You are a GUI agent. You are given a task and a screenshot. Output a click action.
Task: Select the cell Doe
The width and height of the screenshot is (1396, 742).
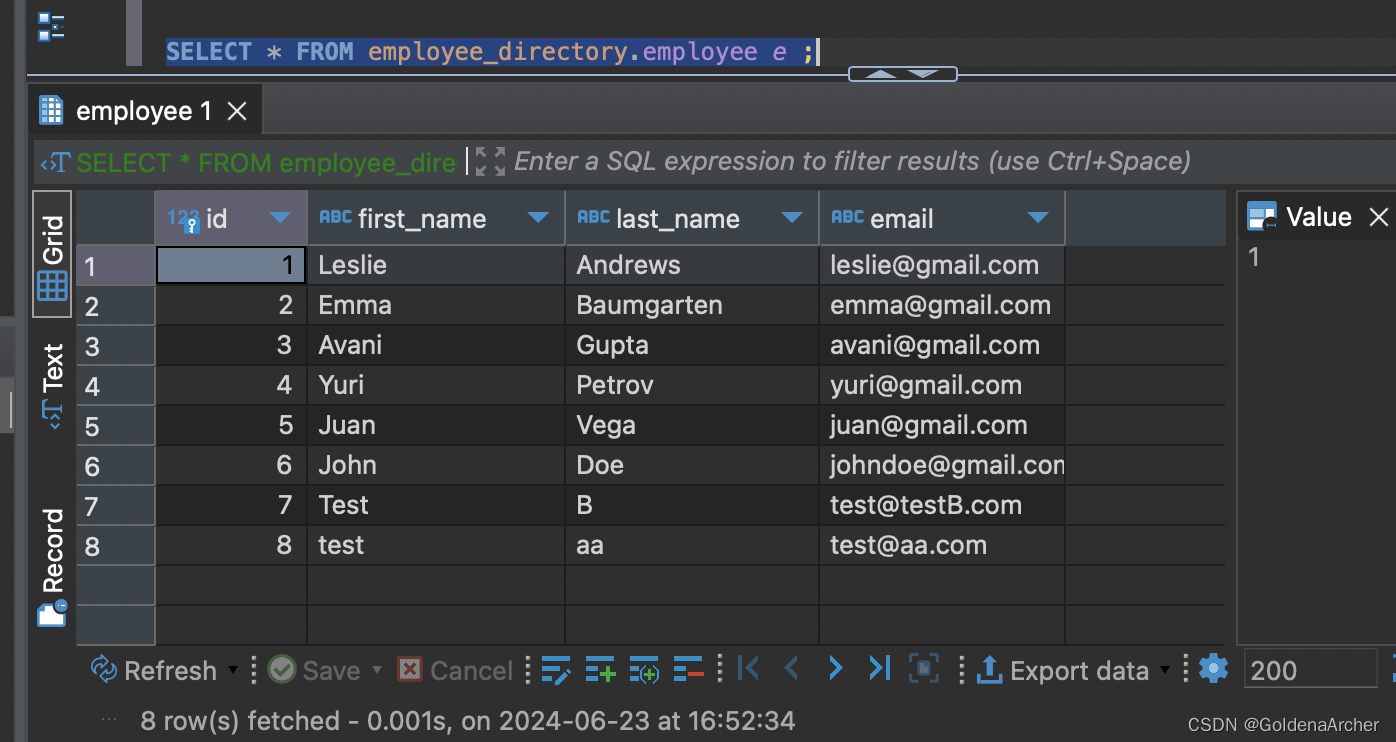(x=692, y=465)
